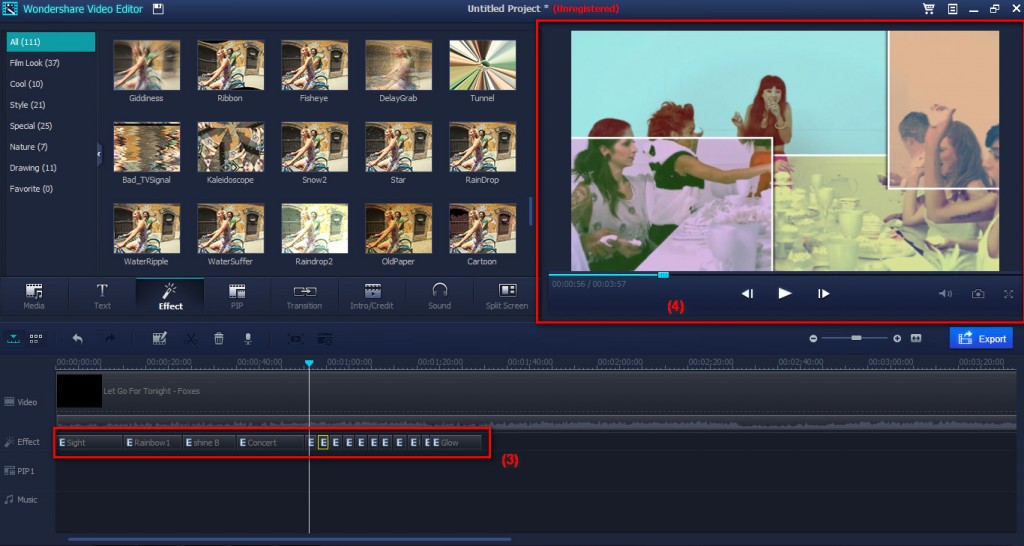Open the Sound tab
Image resolution: width=1024 pixels, height=546 pixels.
(440, 297)
